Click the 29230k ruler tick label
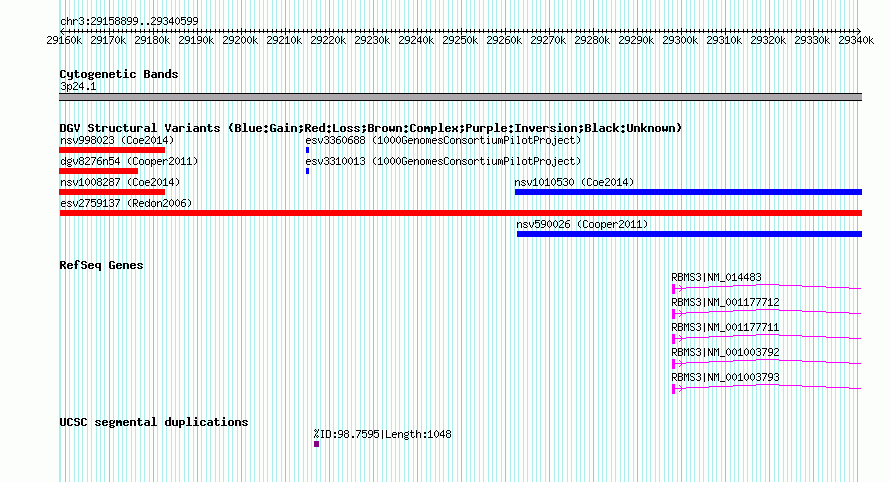Screen dimensions: 890x482 click(372, 40)
